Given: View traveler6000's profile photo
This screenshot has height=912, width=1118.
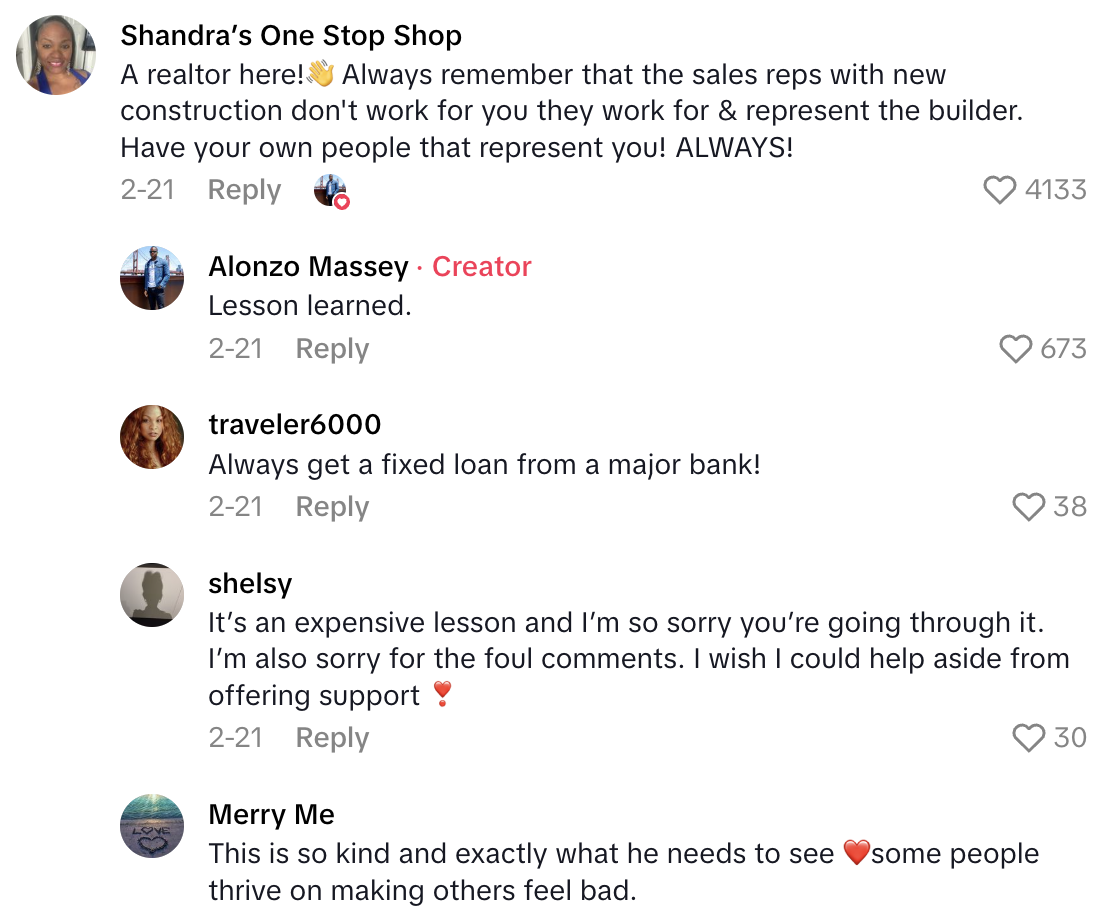Looking at the screenshot, I should click(x=152, y=437).
